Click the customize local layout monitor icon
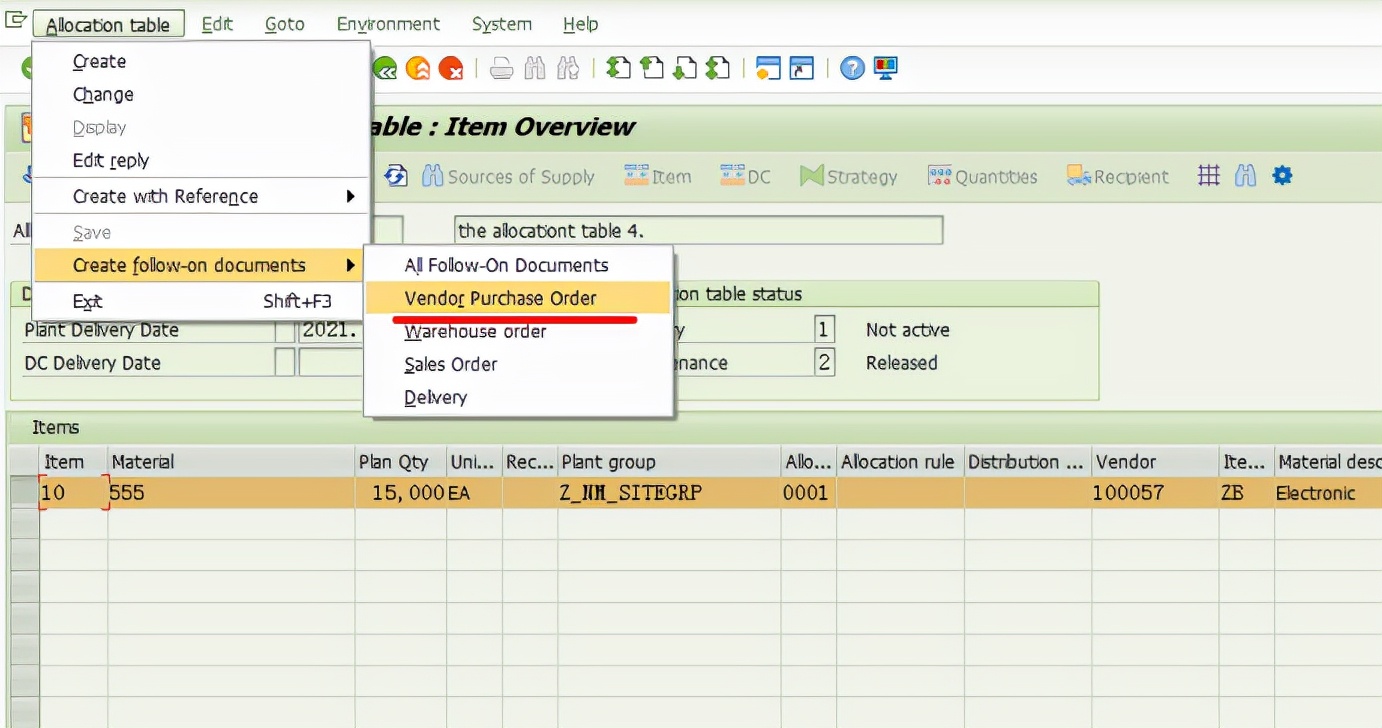This screenshot has width=1382, height=728. click(x=885, y=68)
